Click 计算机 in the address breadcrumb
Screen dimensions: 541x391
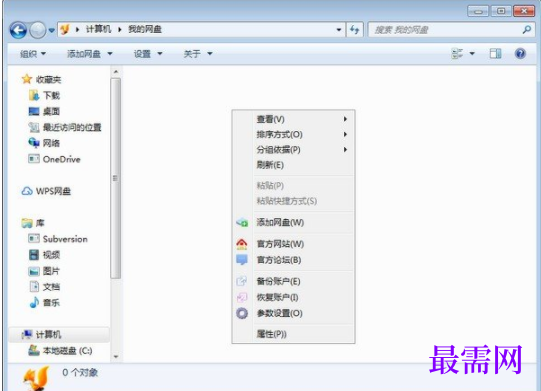98,29
